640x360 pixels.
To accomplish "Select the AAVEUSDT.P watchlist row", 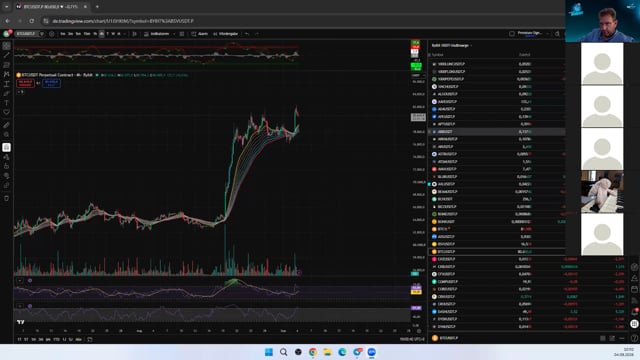I will [497, 102].
